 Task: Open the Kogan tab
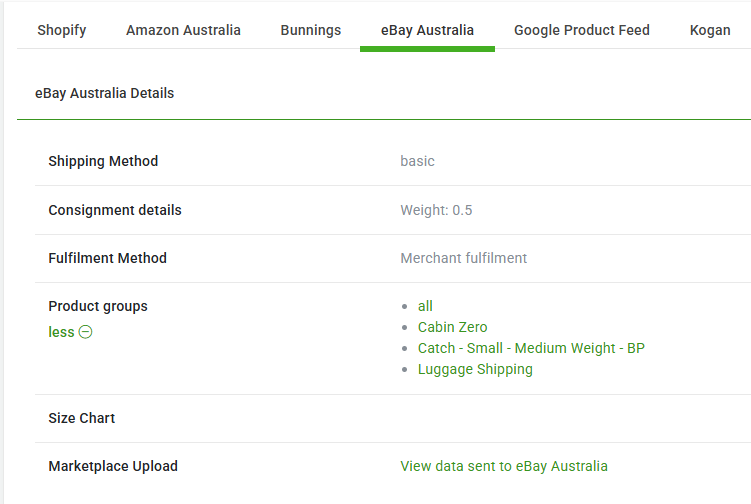(710, 30)
